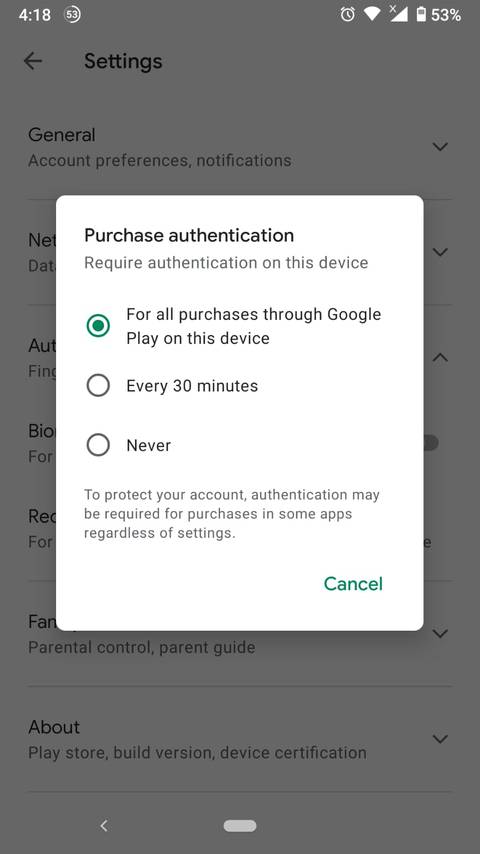Open General account preferences, notifications item
The width and height of the screenshot is (480, 854).
(x=240, y=147)
